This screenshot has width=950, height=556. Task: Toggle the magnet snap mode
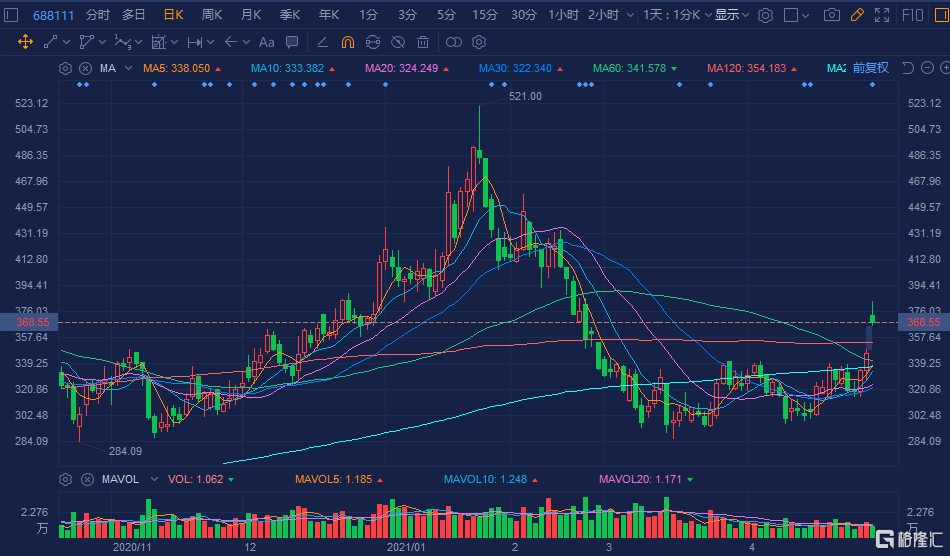[348, 42]
